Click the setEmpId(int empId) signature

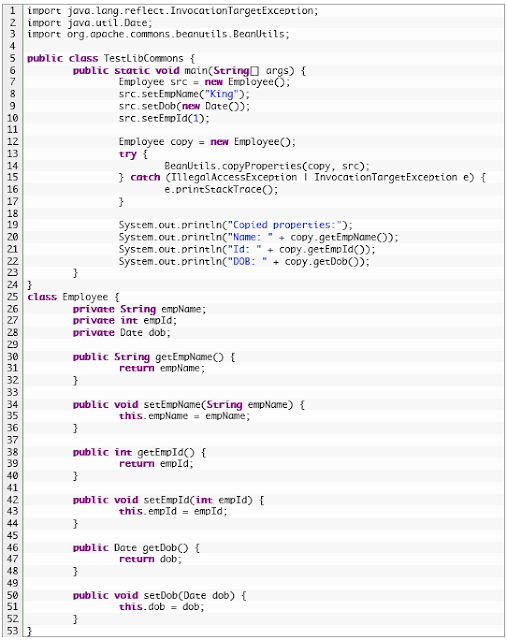point(168,500)
